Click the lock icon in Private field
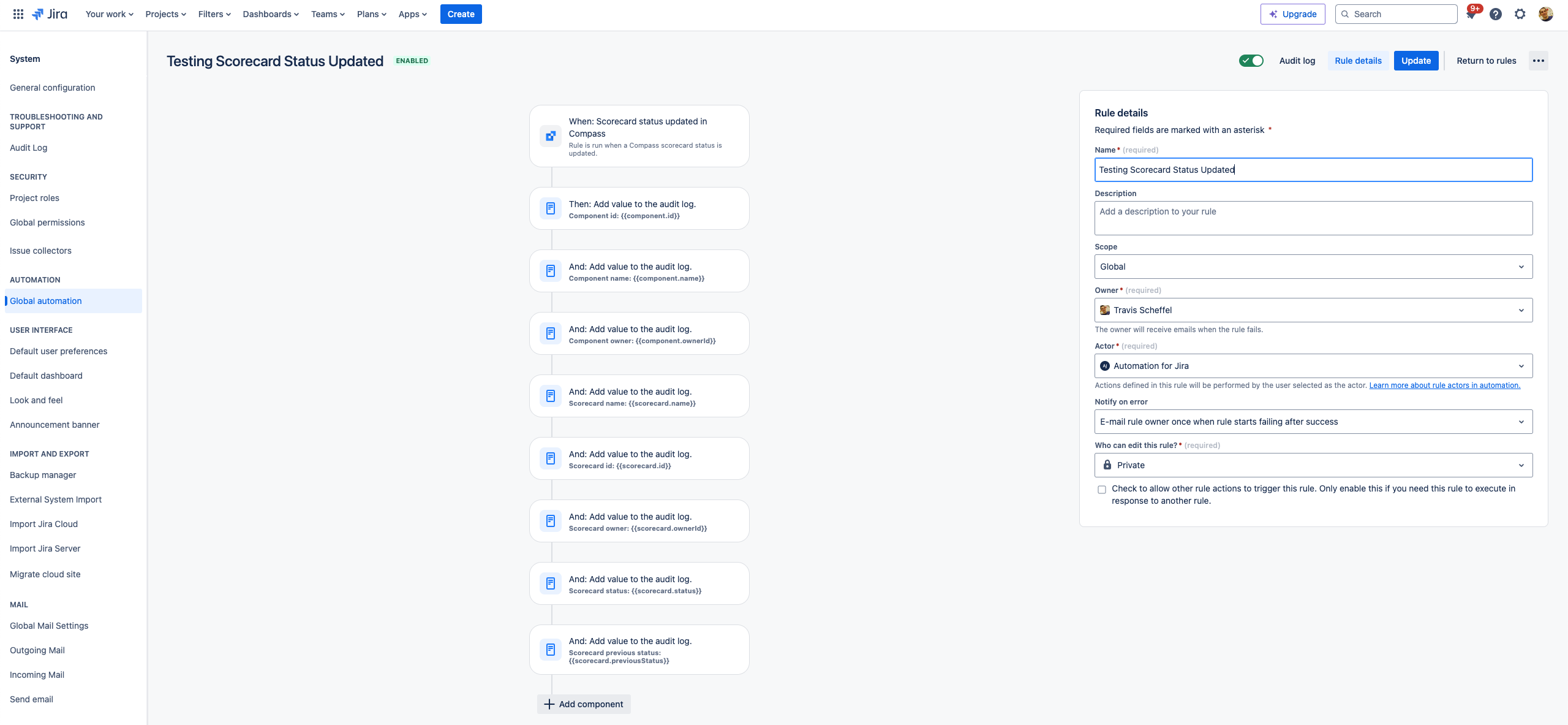 (1107, 465)
